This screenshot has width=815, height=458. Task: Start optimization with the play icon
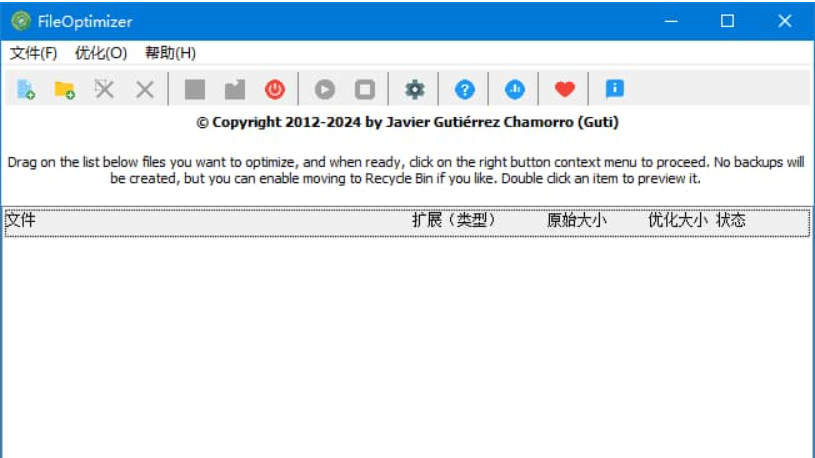(x=325, y=89)
